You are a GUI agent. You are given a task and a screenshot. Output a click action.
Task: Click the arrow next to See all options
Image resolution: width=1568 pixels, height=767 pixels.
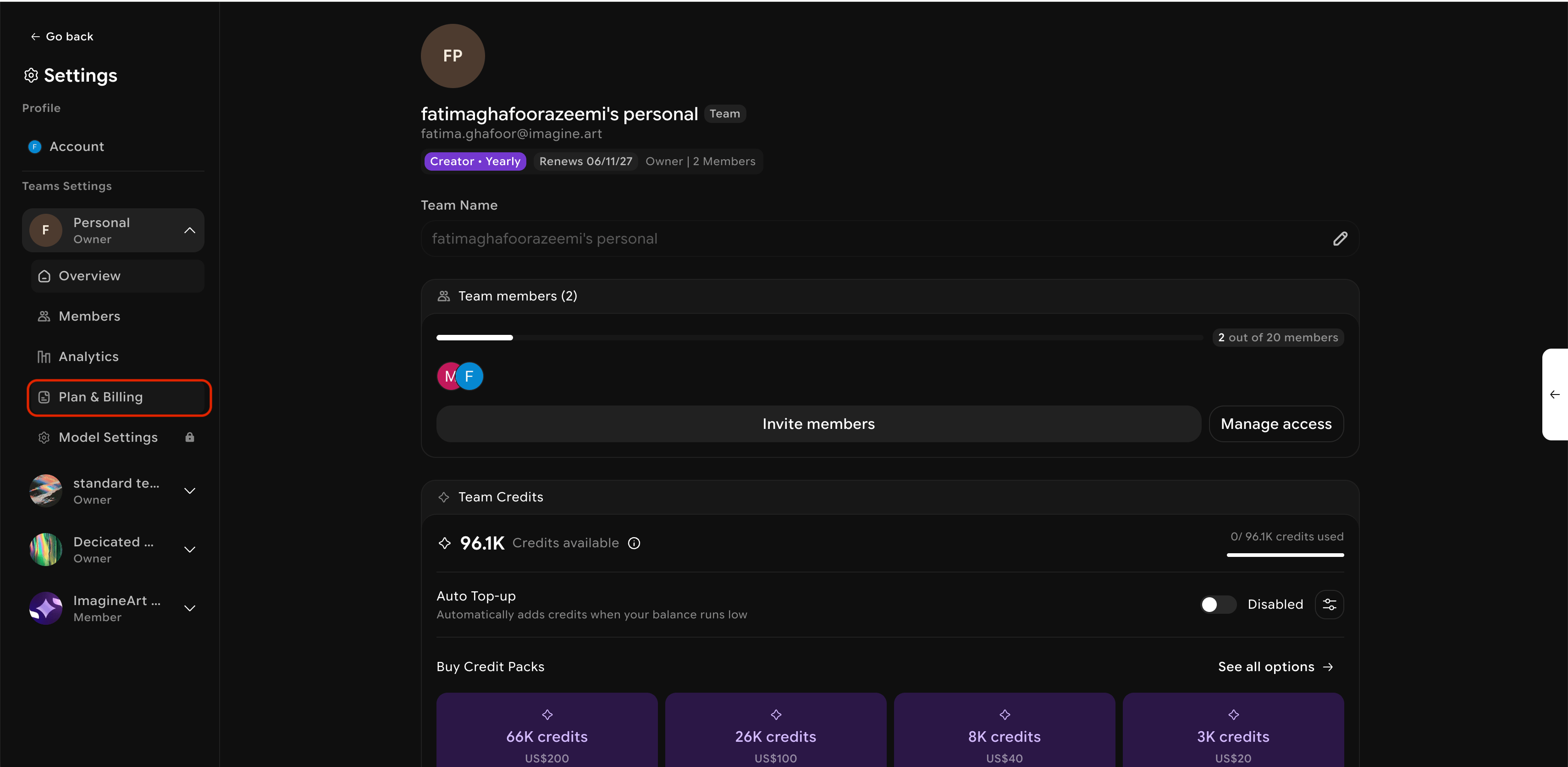[x=1328, y=668]
